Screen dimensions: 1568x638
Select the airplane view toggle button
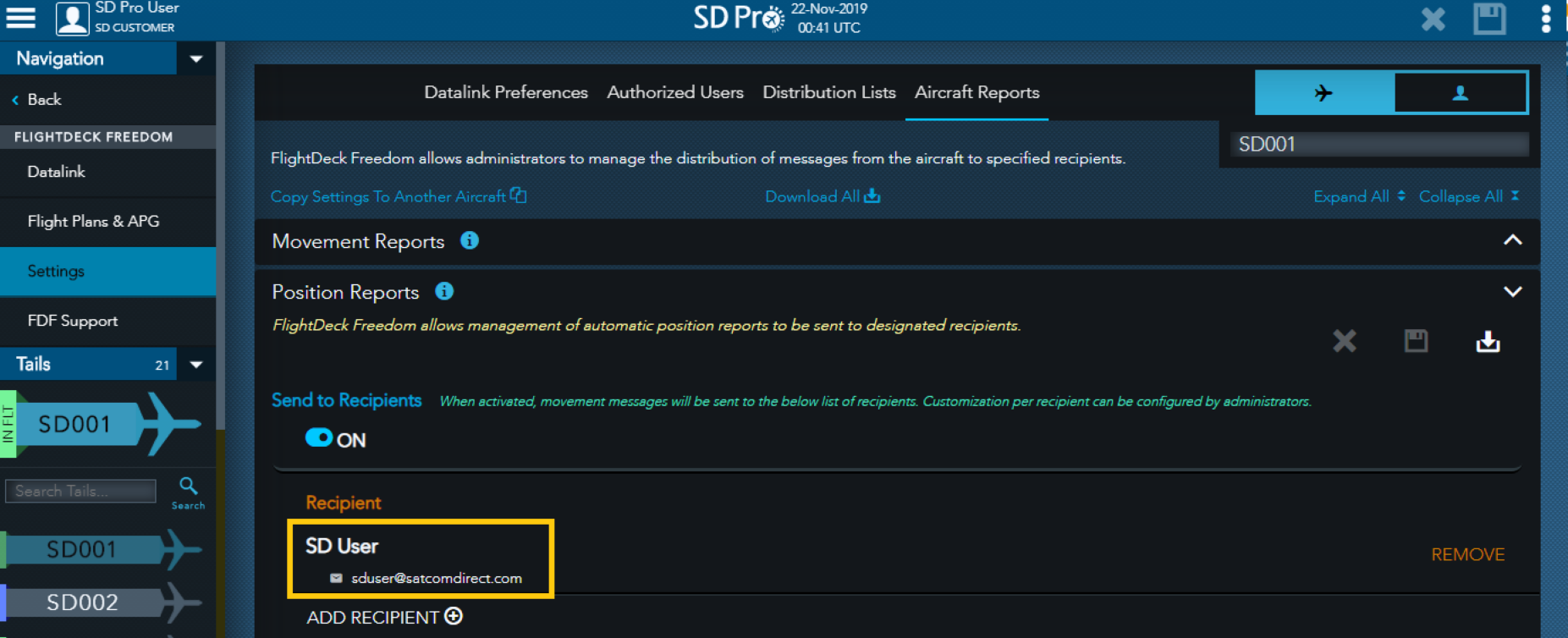tap(1324, 93)
